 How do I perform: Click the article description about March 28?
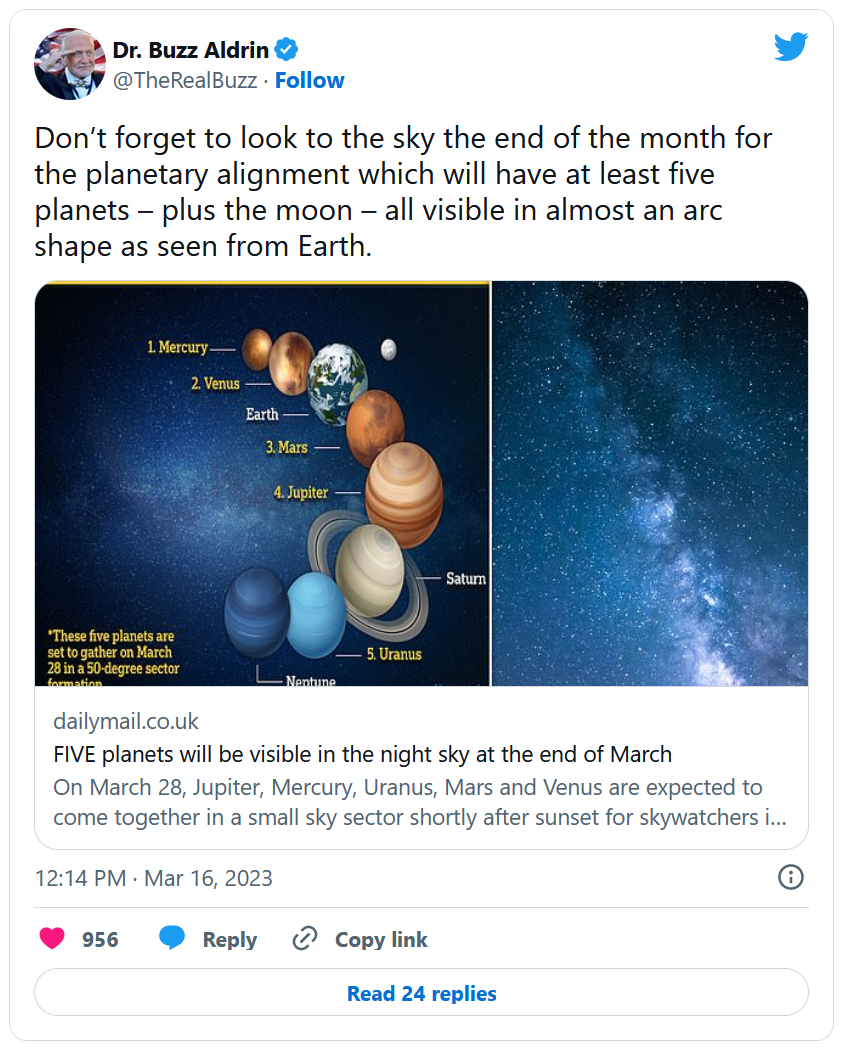click(419, 802)
